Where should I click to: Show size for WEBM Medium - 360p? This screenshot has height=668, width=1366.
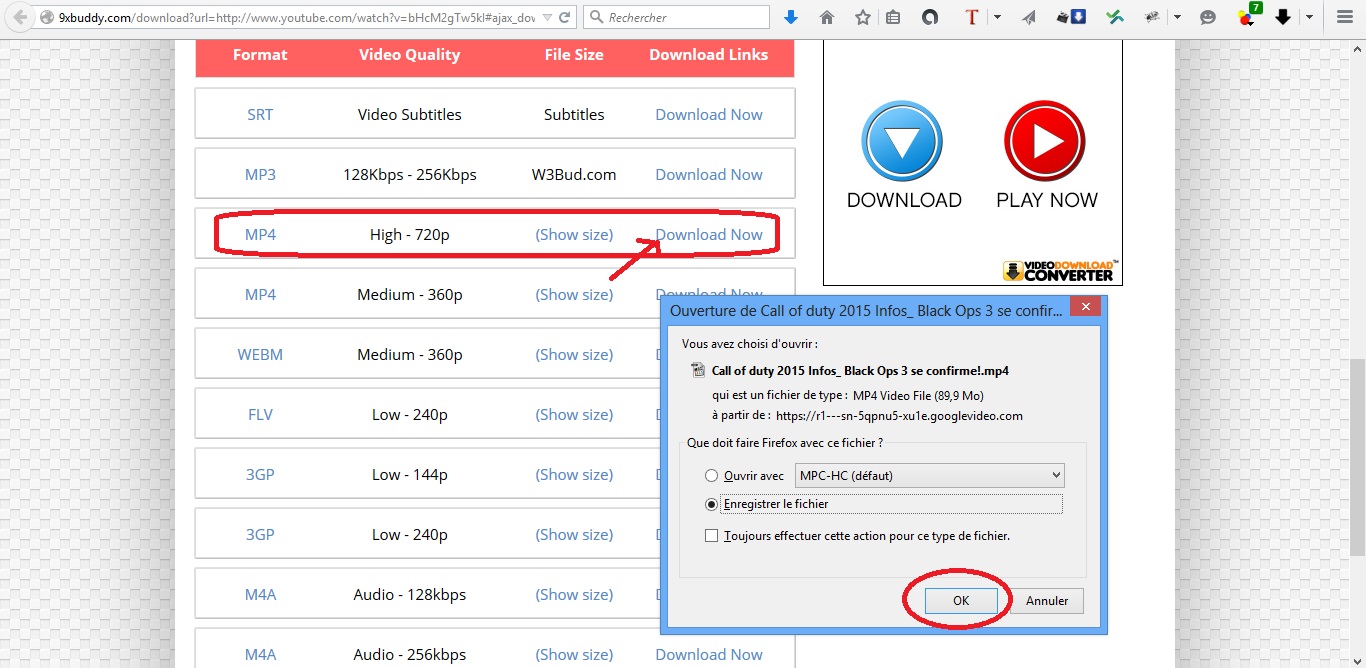click(574, 354)
